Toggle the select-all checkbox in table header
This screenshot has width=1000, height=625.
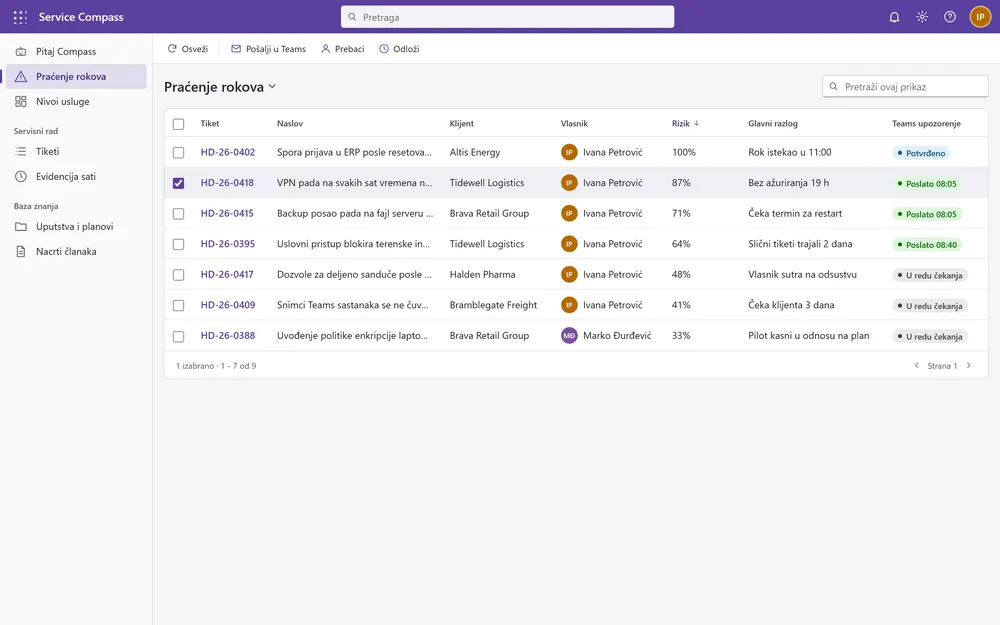[179, 124]
